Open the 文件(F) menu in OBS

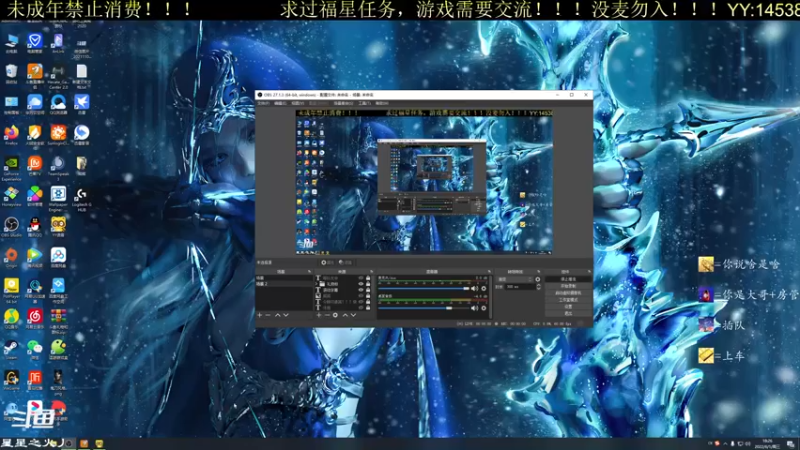[263, 103]
